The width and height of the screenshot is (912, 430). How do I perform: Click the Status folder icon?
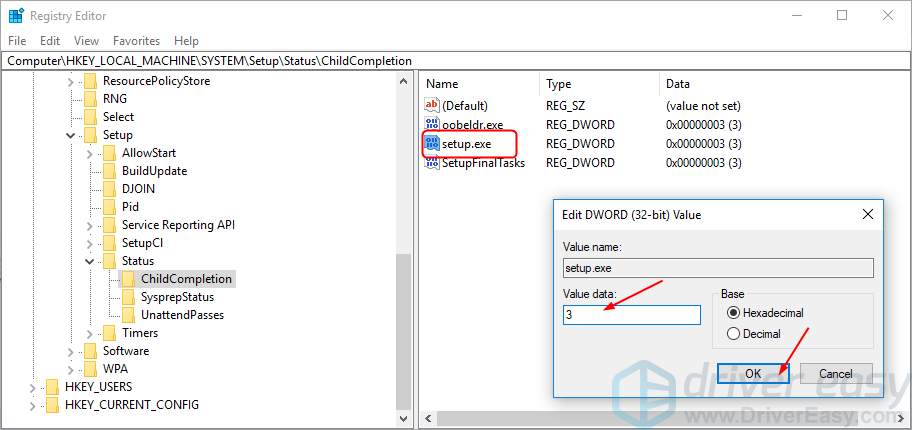(x=109, y=261)
